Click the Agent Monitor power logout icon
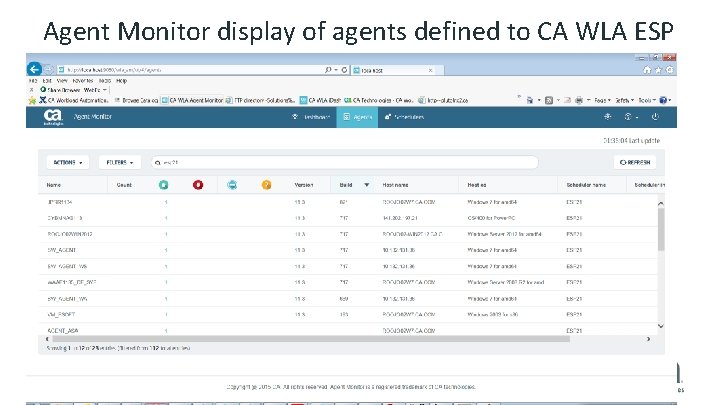 (655, 117)
